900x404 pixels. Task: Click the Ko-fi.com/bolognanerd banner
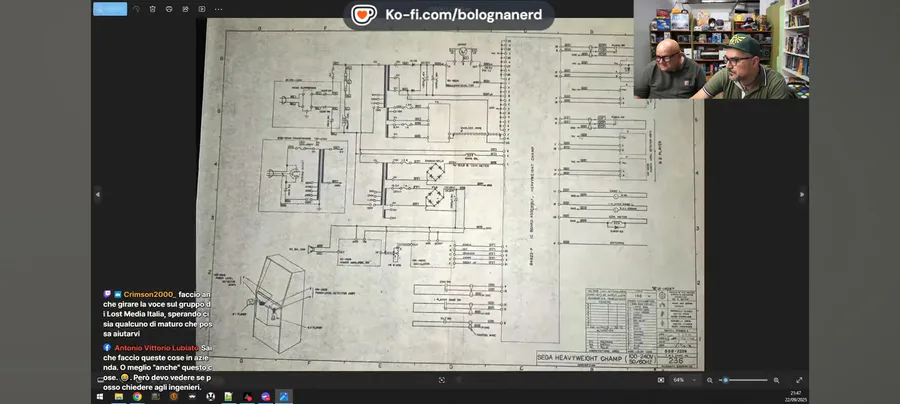click(x=449, y=15)
